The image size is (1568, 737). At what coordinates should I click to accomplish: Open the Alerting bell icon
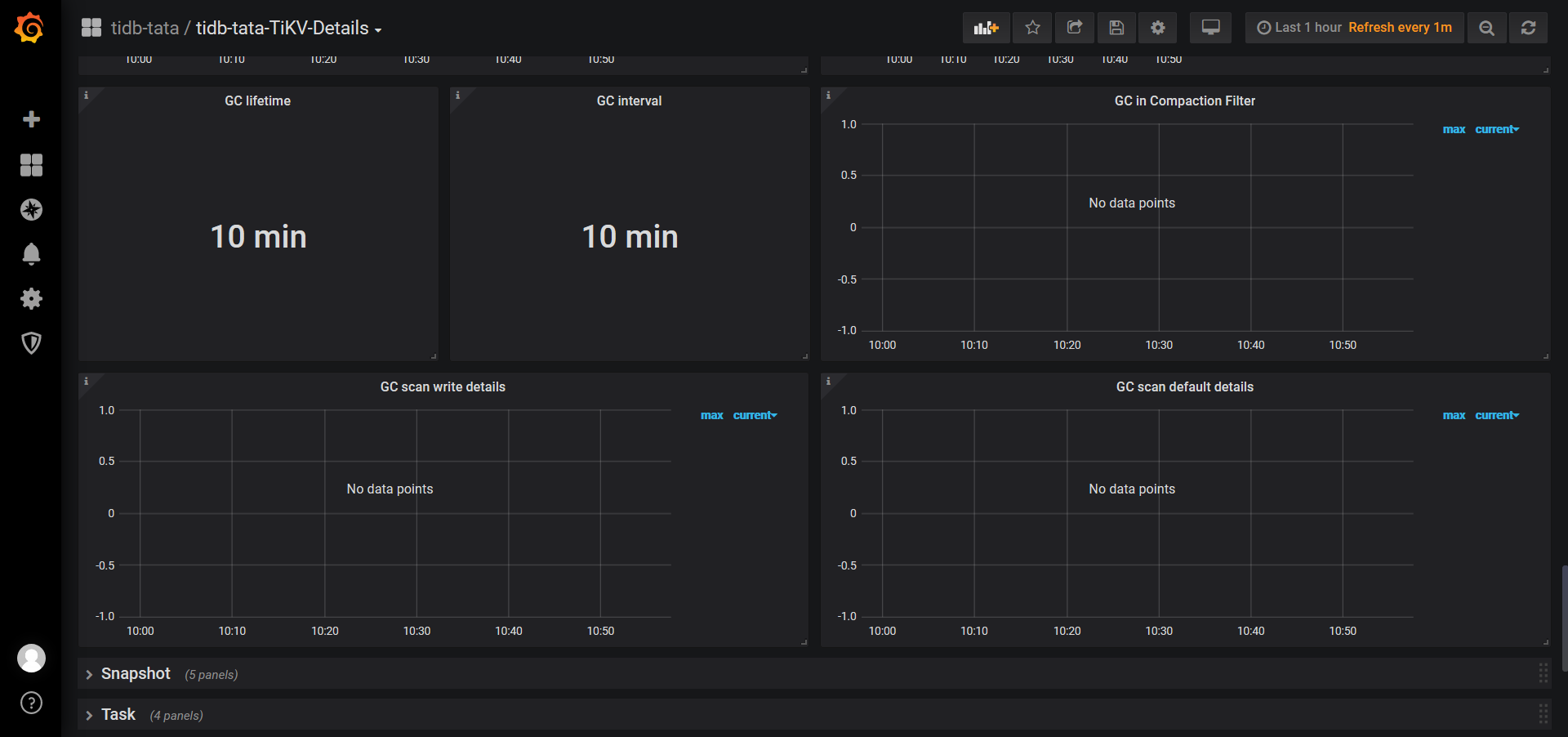(31, 254)
